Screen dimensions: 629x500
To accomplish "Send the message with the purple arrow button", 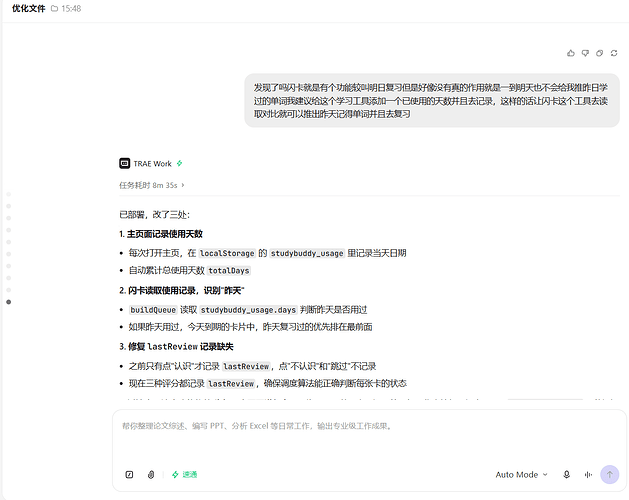I will tap(609, 475).
